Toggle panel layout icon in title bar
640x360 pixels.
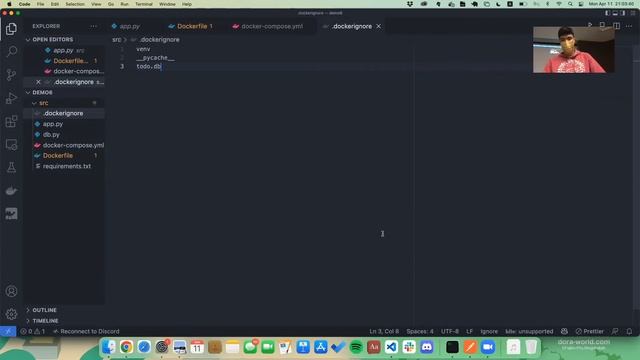tap(615, 13)
